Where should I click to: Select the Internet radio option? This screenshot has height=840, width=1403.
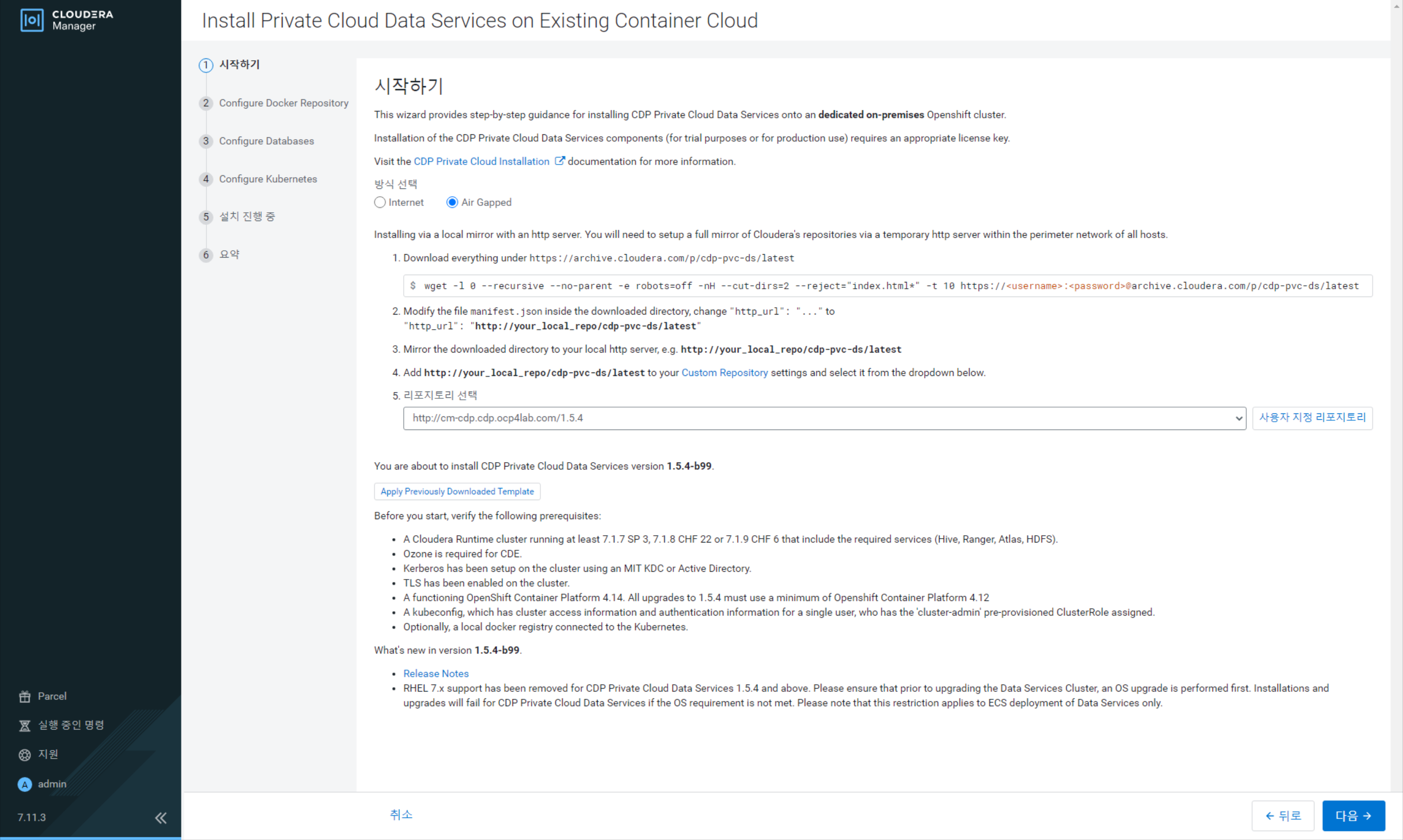click(380, 203)
